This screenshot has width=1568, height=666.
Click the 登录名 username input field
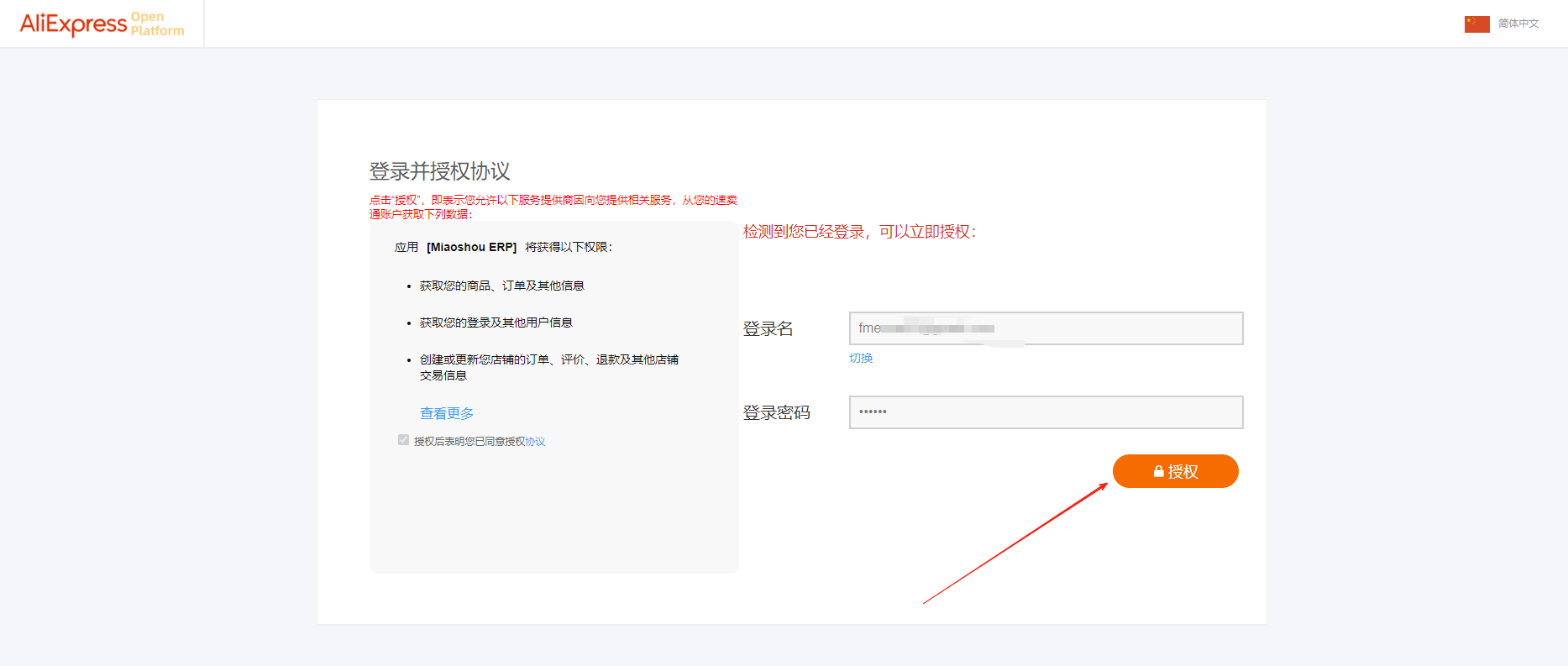pos(1046,328)
